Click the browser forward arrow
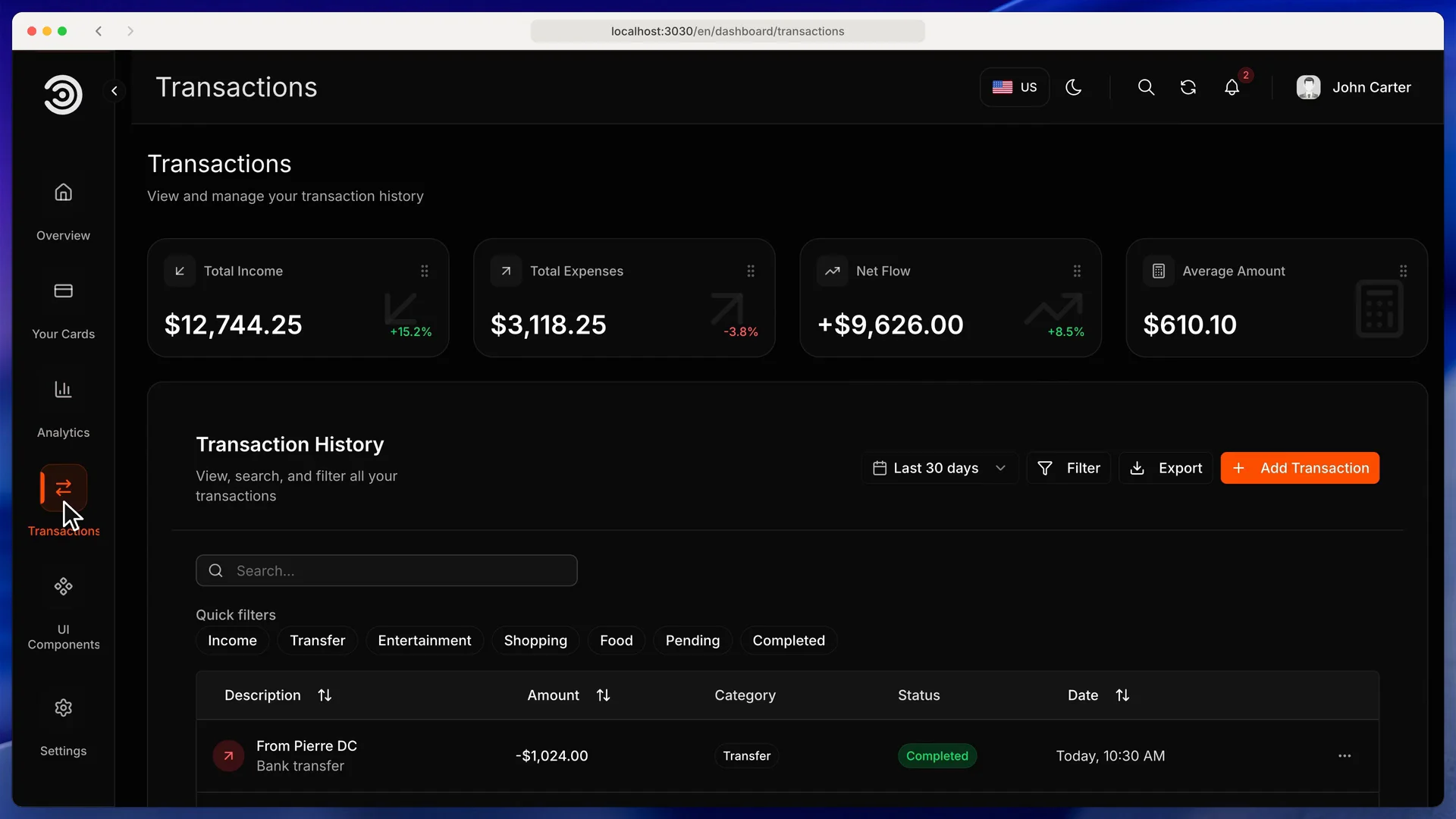Image resolution: width=1456 pixels, height=819 pixels. click(x=130, y=31)
